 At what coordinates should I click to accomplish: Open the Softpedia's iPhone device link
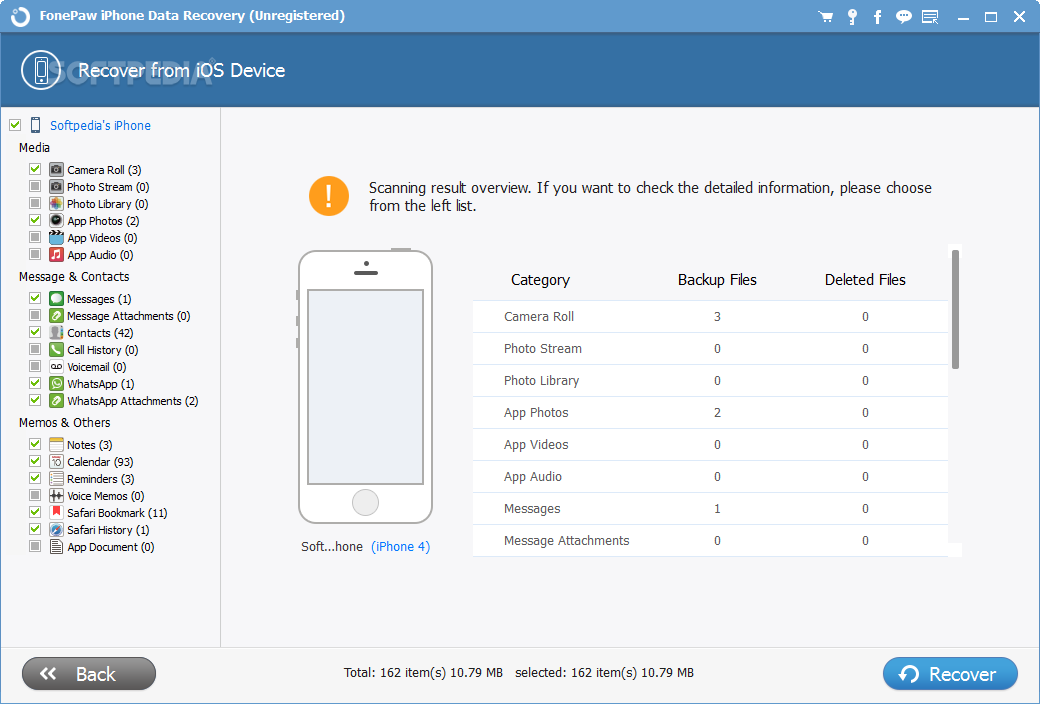click(x=100, y=125)
